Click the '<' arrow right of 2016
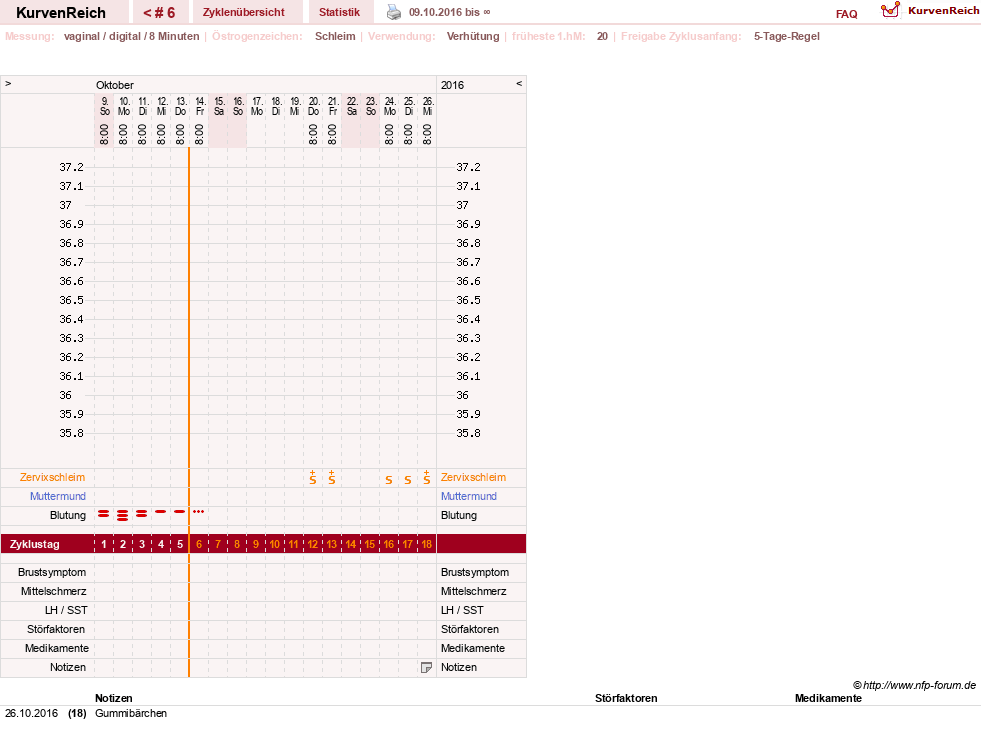This screenshot has height=737, width=981. [519, 84]
